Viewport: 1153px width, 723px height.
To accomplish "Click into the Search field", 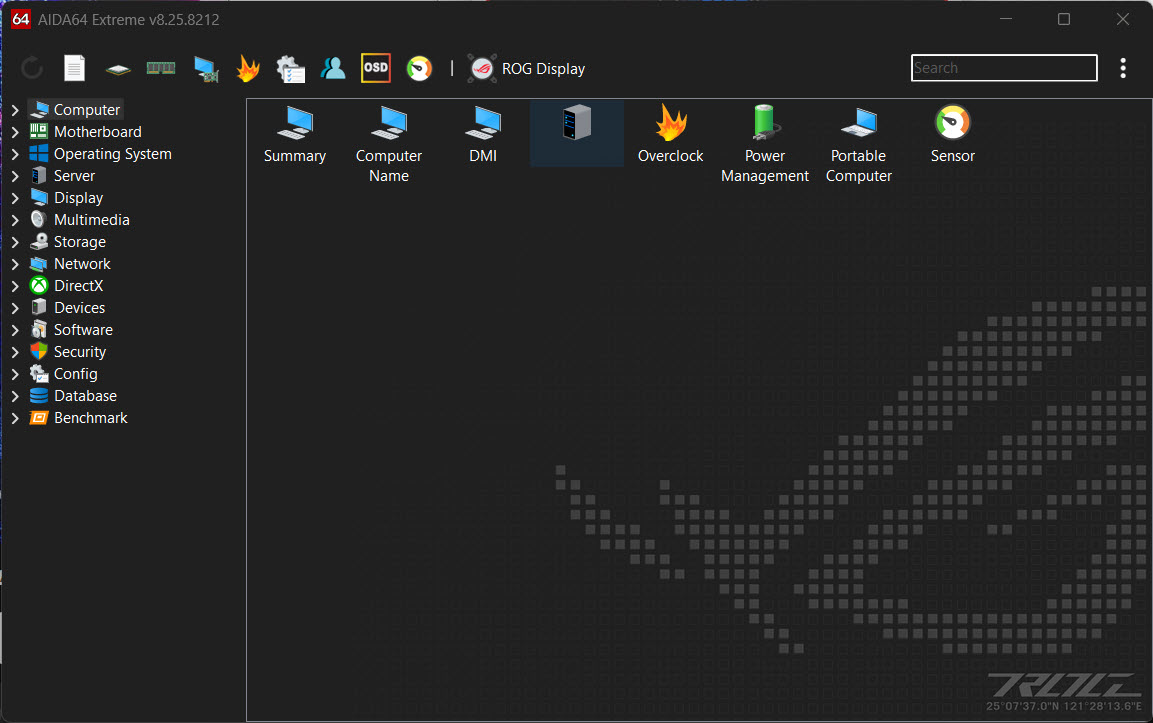I will coord(1004,68).
